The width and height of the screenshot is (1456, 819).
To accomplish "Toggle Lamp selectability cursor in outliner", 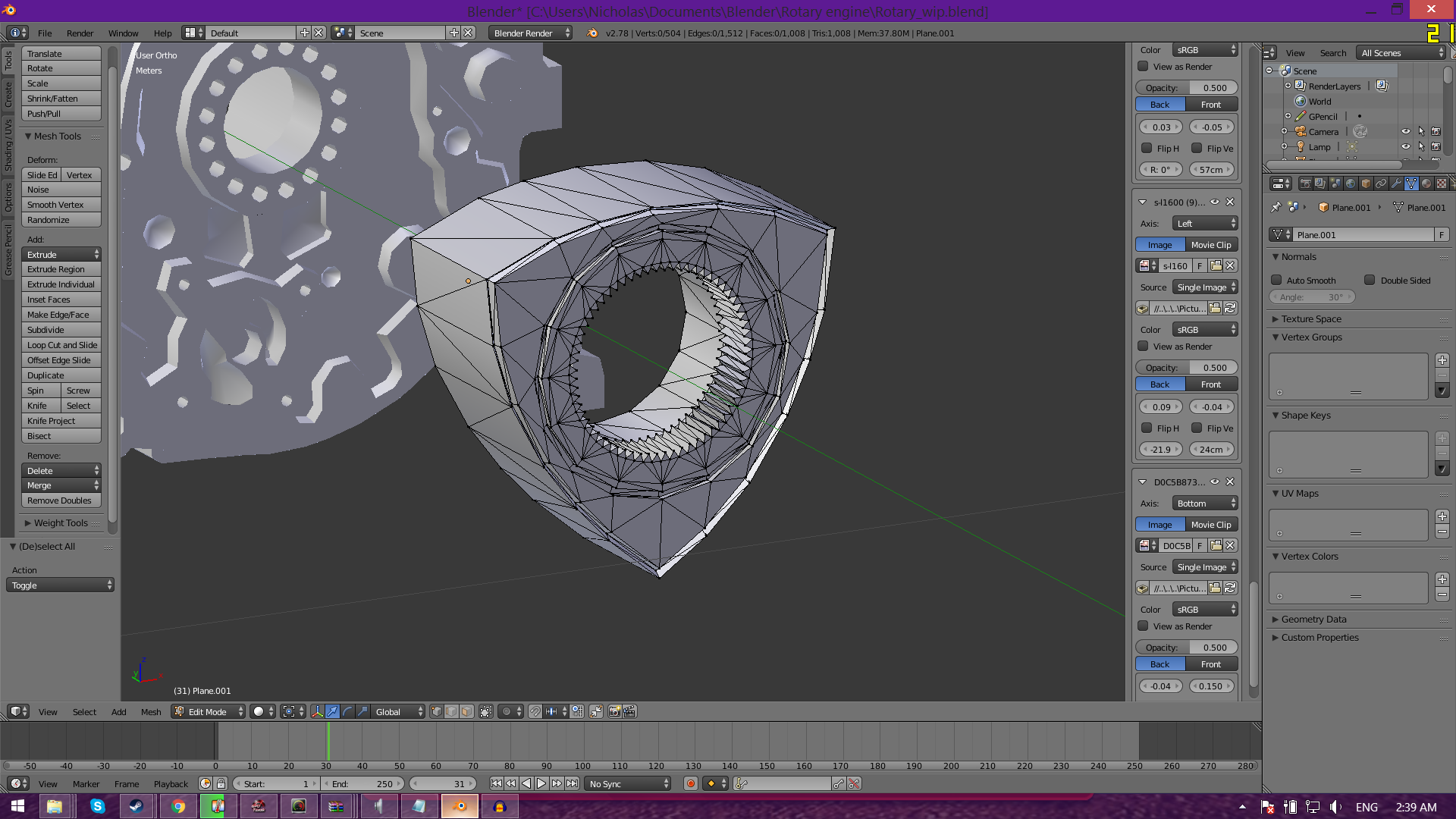I will pyautogui.click(x=1421, y=146).
